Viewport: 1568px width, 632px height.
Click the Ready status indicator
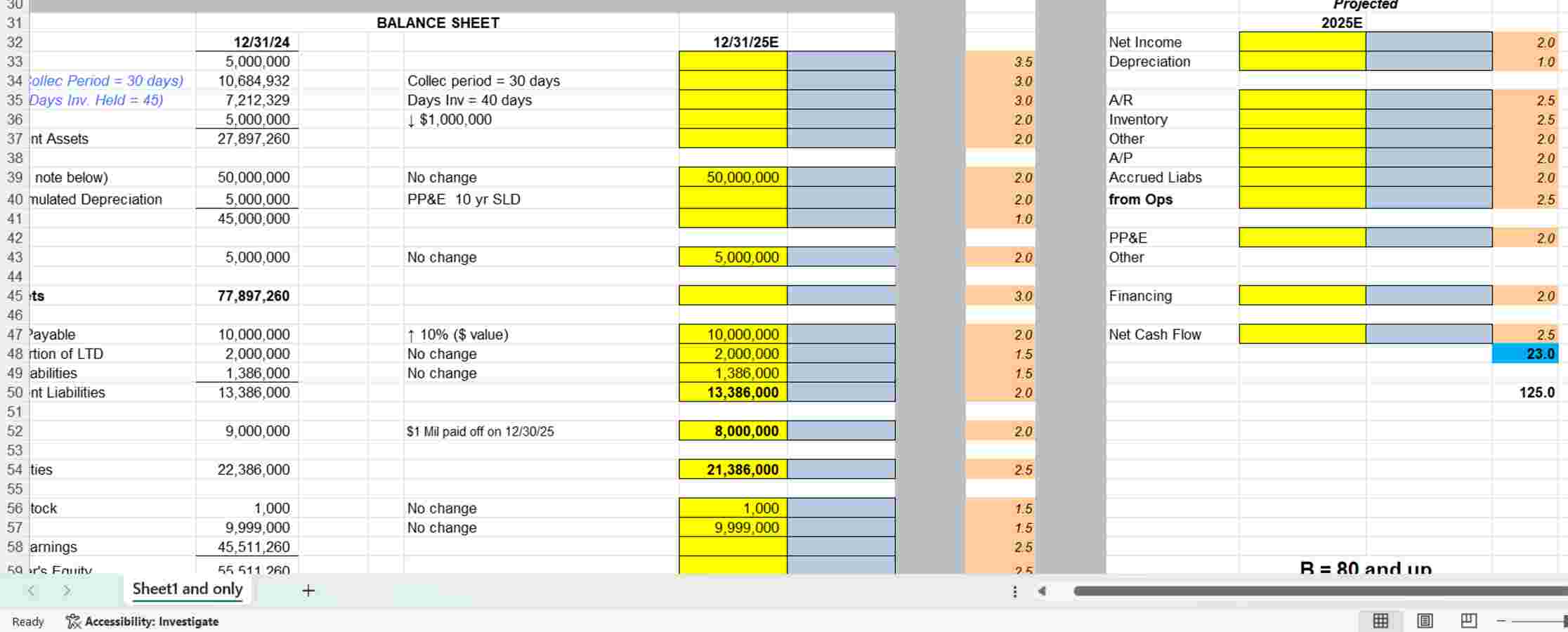click(x=27, y=621)
